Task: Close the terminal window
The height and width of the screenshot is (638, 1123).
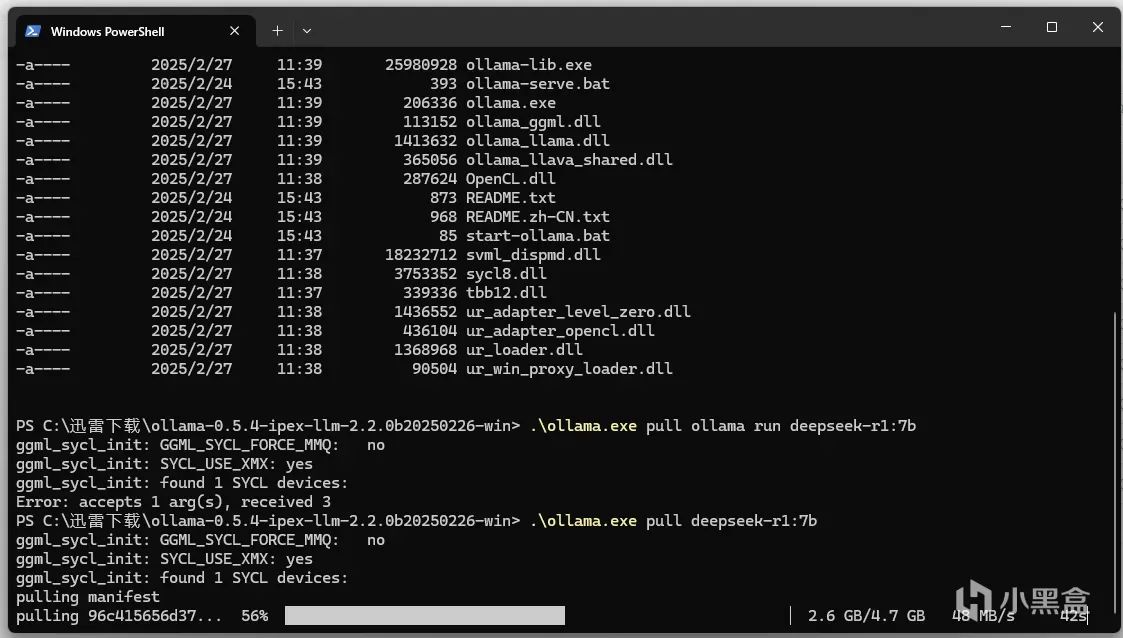Action: click(x=1097, y=27)
